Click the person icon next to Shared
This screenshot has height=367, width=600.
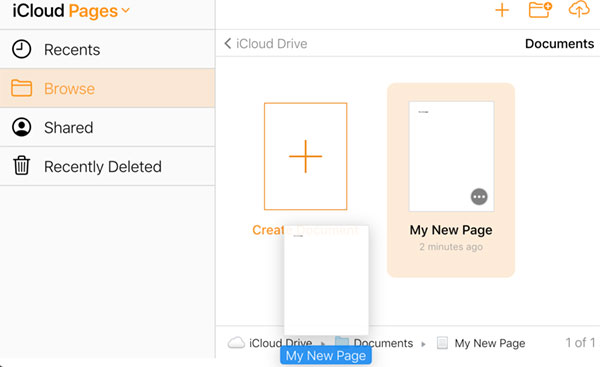click(21, 127)
